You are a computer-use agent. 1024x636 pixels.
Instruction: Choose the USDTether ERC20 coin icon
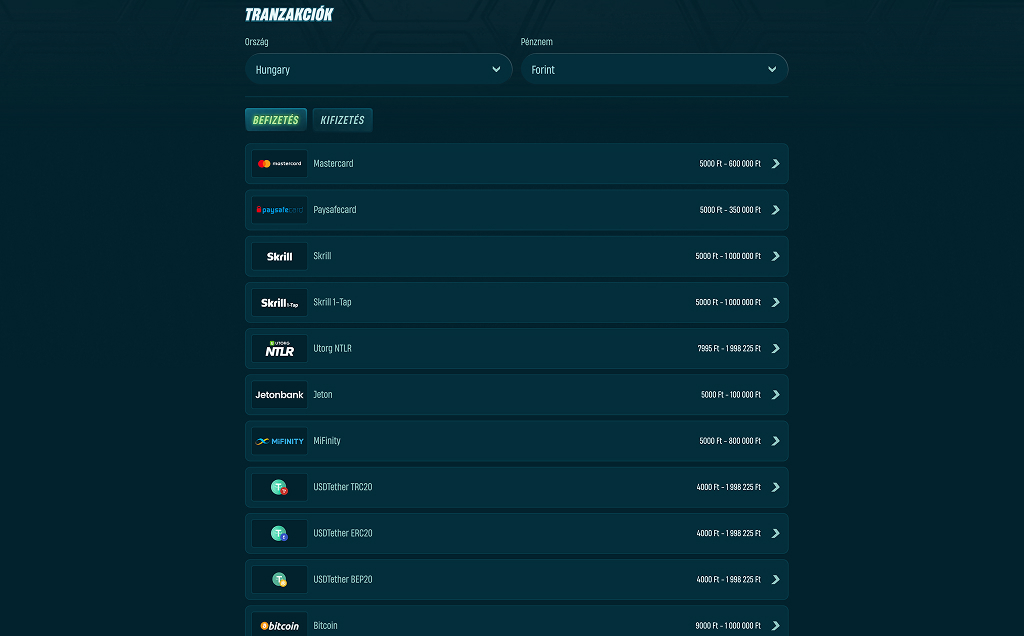coord(280,533)
